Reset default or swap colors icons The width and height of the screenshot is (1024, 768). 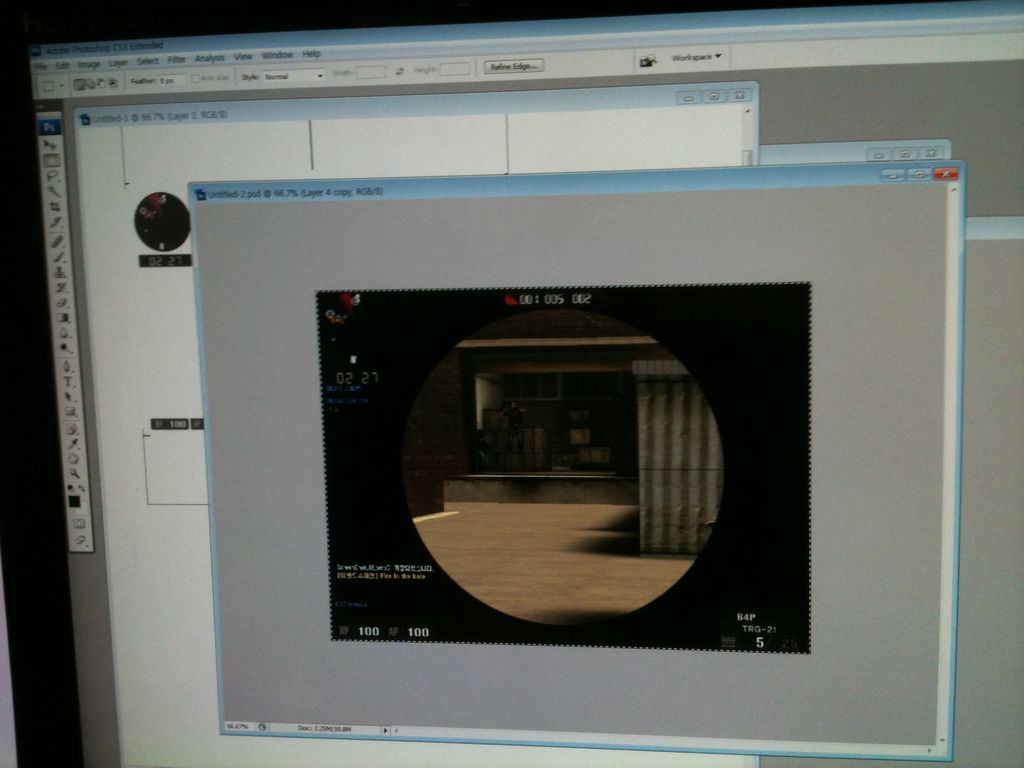pos(76,487)
